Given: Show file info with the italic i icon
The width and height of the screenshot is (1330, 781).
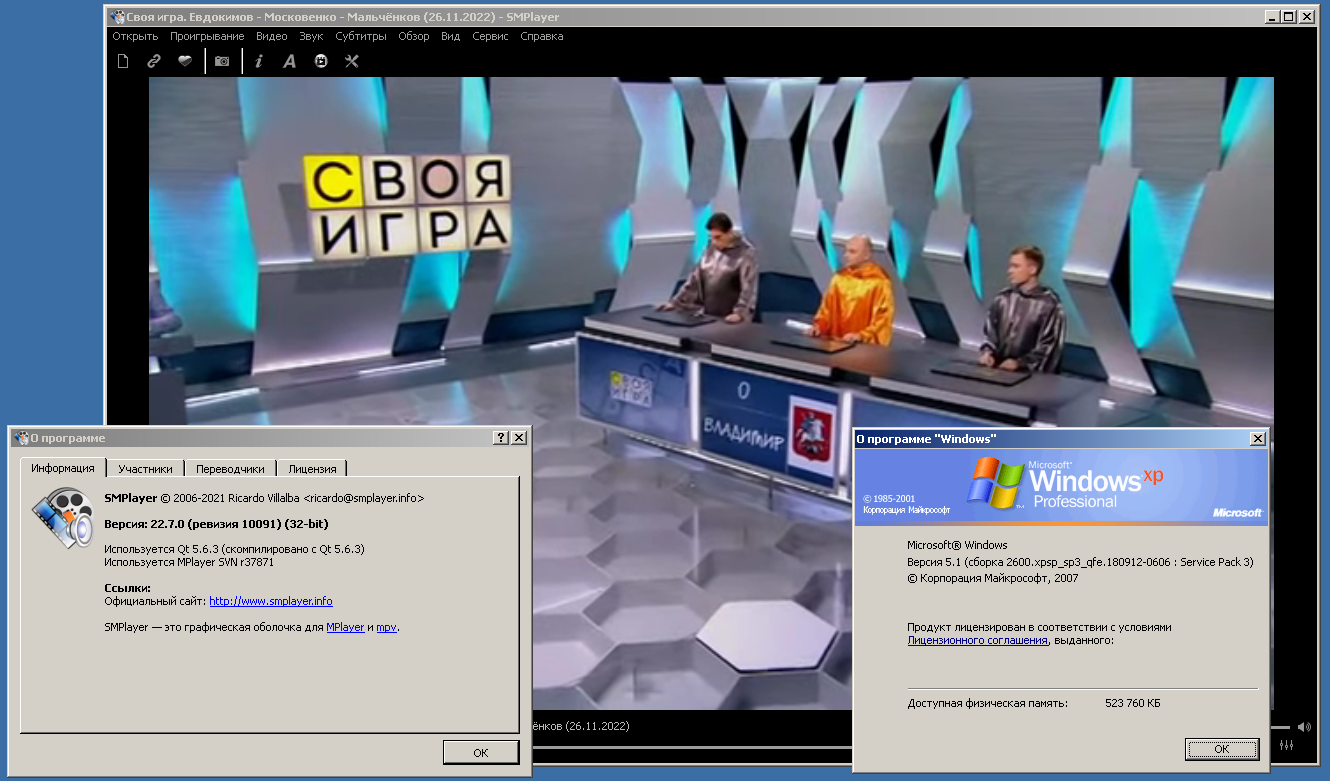Looking at the screenshot, I should pos(259,61).
